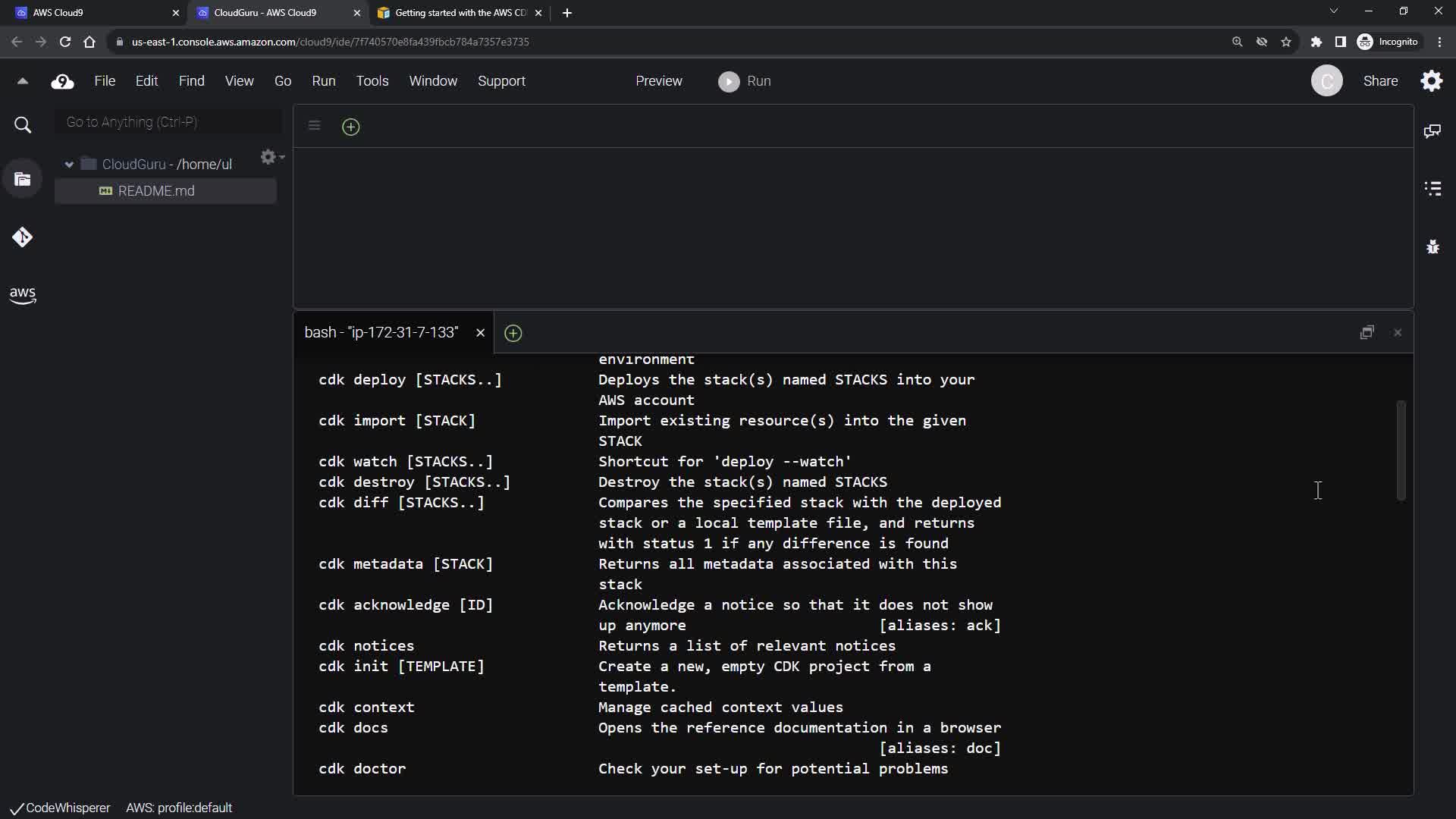Open the Outline panel icon

click(1432, 188)
